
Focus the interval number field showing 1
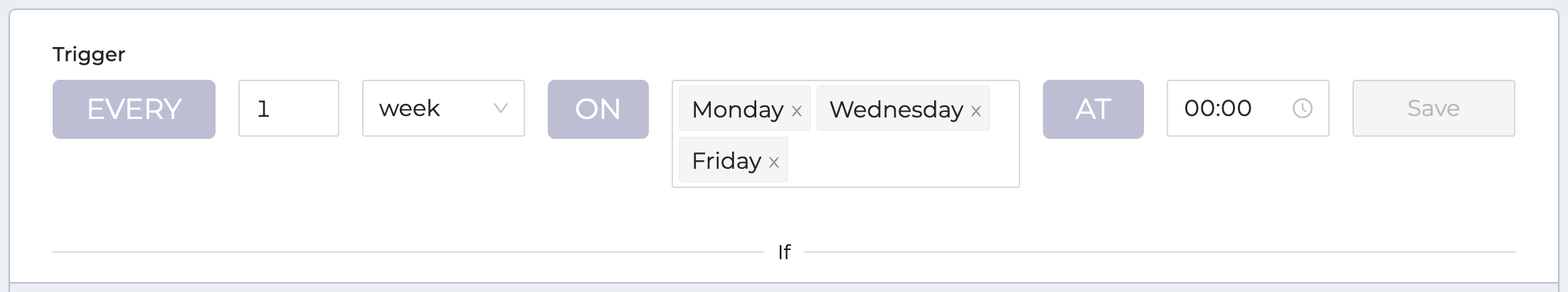click(288, 108)
